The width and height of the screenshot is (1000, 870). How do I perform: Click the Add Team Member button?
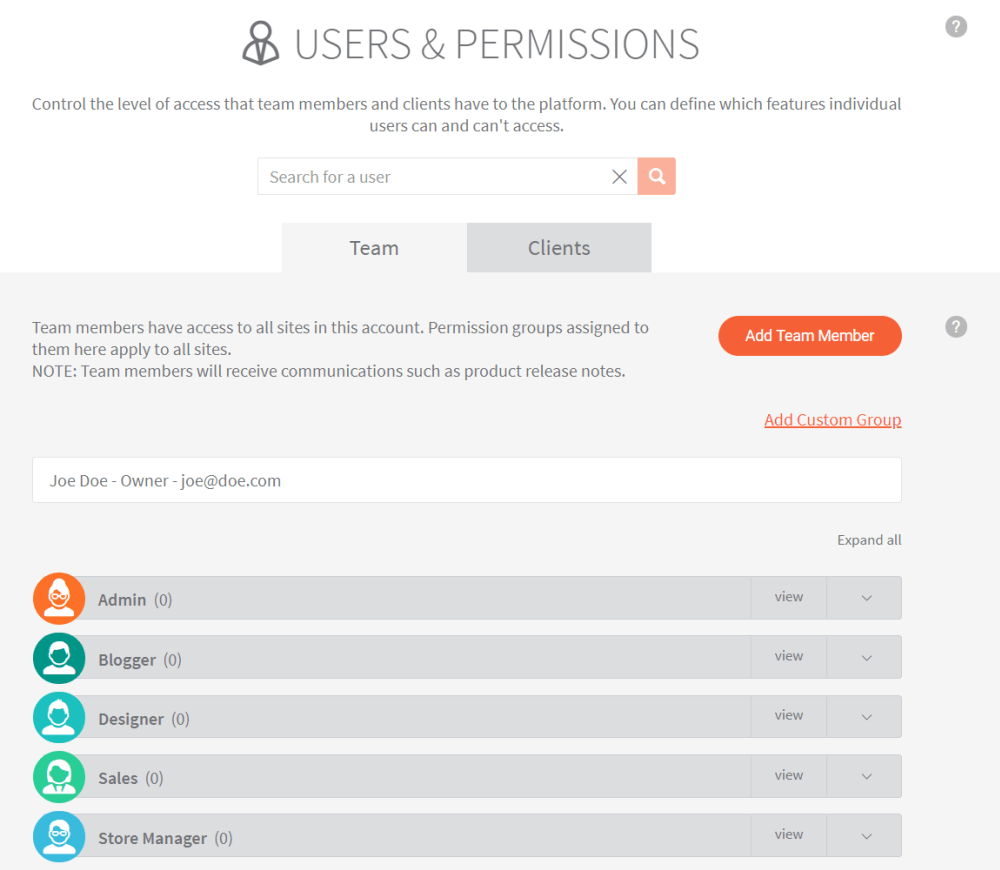tap(810, 335)
